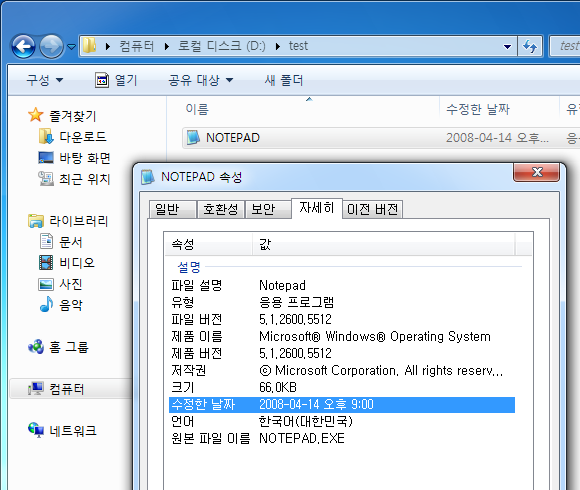Switch to the 일반 tab
Screen dimensions: 580x490
click(x=172, y=209)
